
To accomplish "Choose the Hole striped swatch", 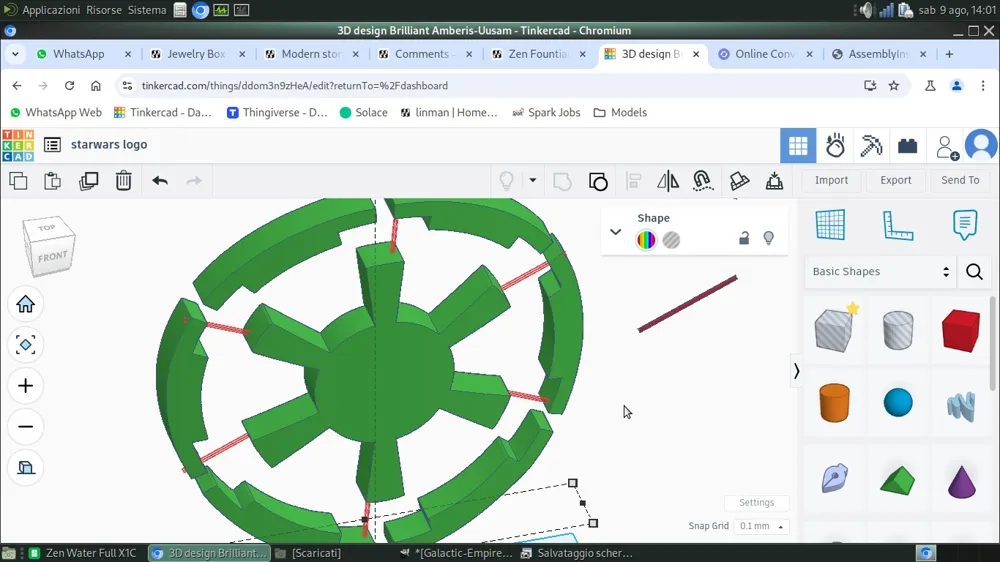I will coord(671,240).
